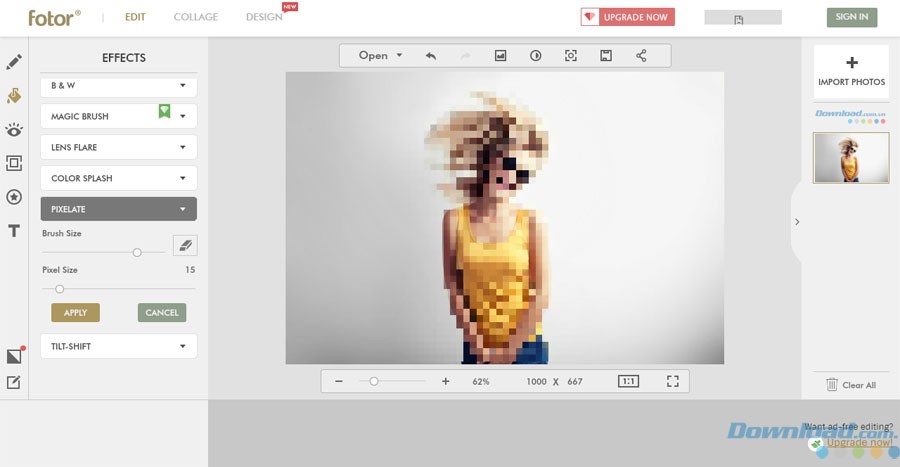Viewport: 900px width, 467px height.
Task: Select the imported photo thumbnail
Action: 851,158
